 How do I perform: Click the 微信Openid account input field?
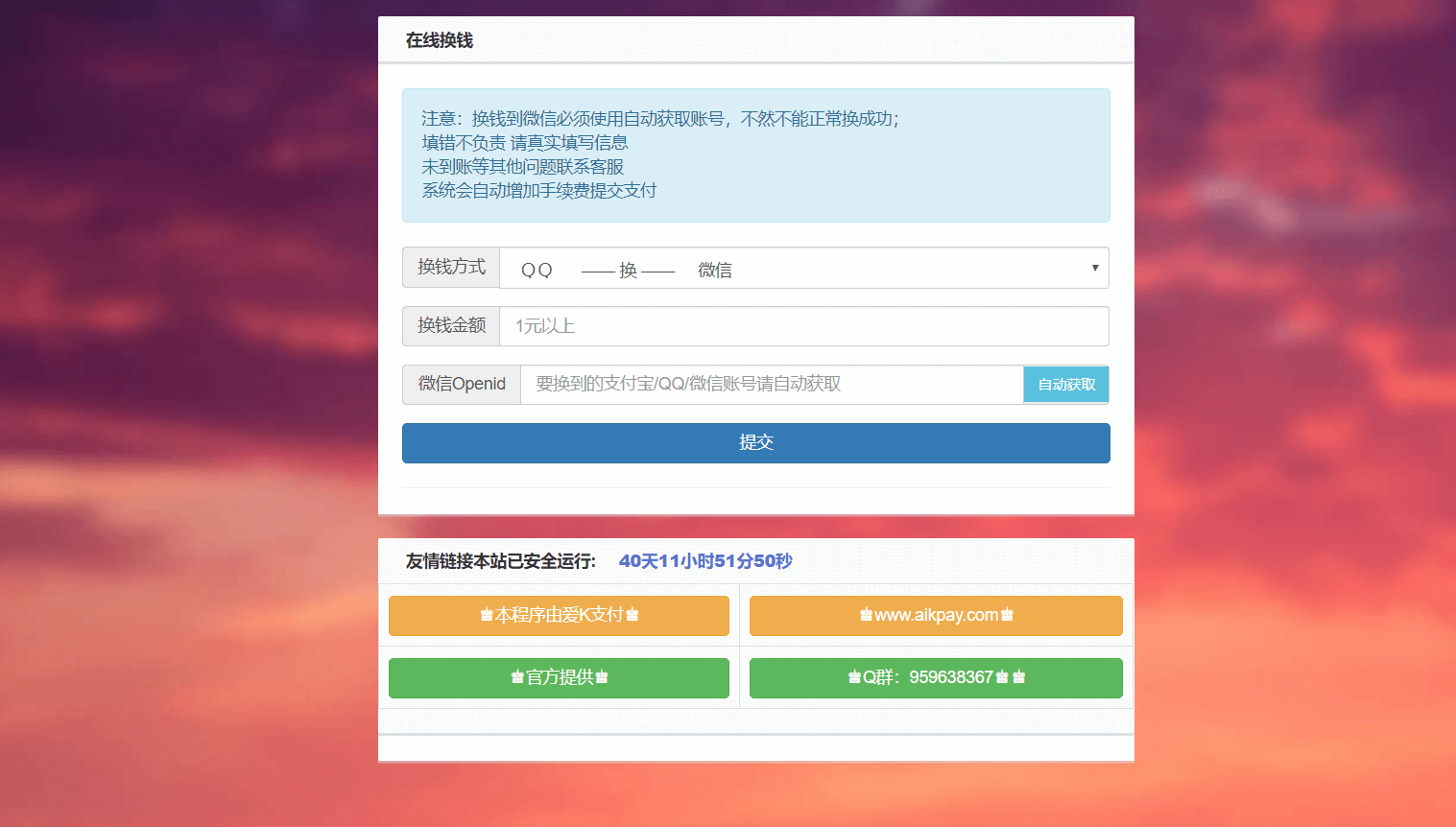coord(771,385)
